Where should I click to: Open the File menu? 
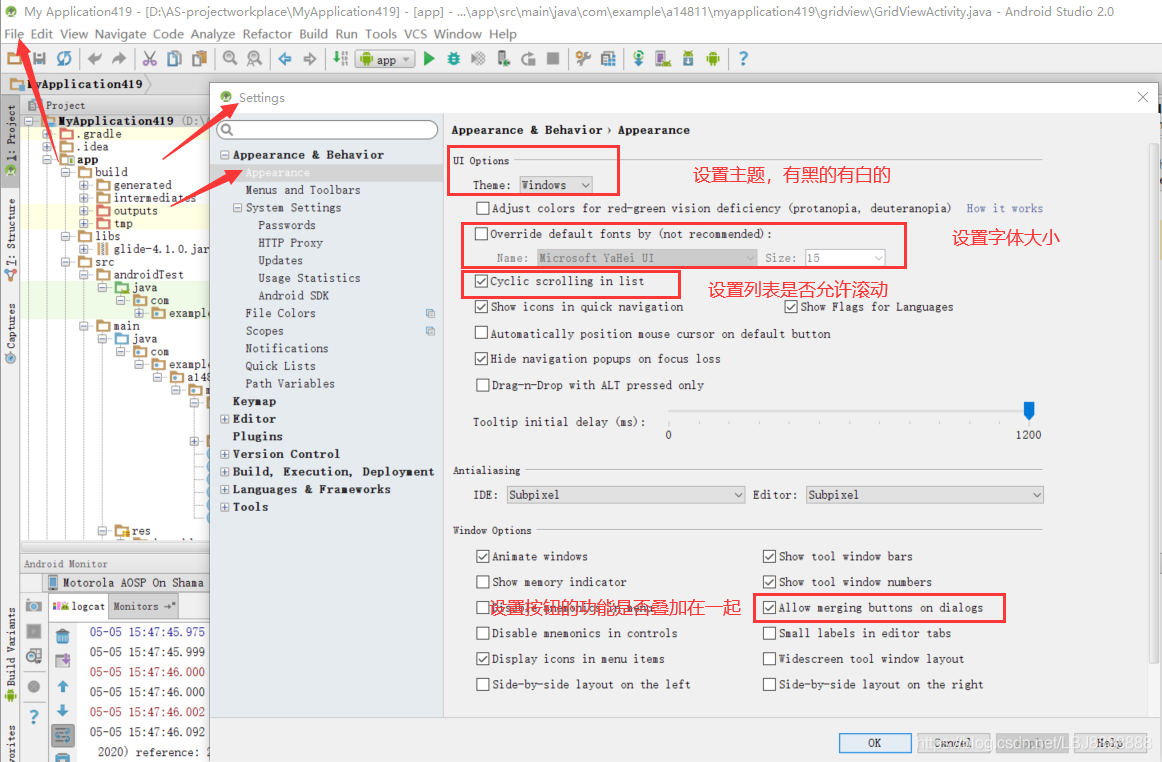14,34
